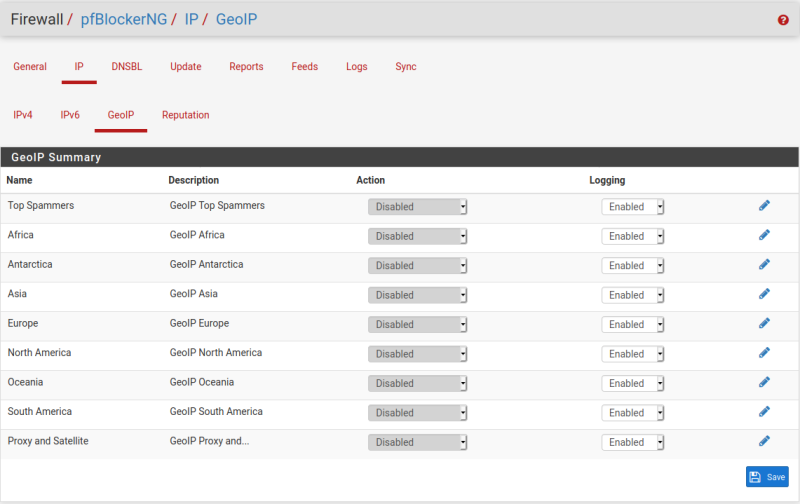Follow the GeoIP breadcrumb link
Viewport: 800px width, 504px height.
coord(236,19)
